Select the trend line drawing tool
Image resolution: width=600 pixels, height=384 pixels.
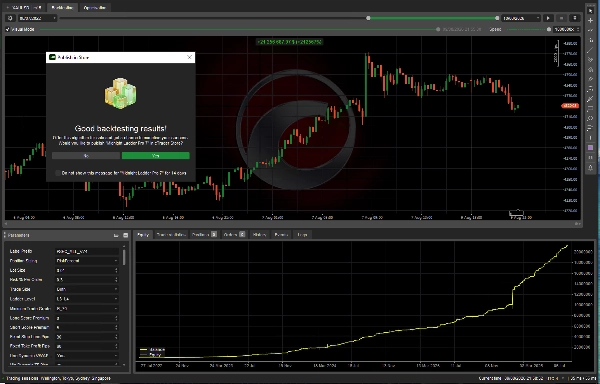[590, 50]
